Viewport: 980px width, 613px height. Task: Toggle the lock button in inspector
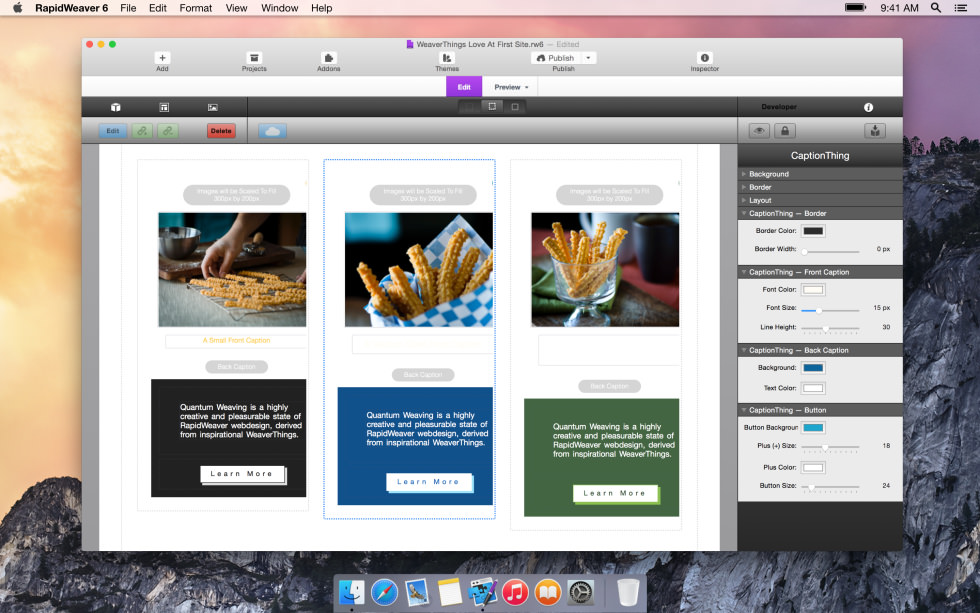785,131
